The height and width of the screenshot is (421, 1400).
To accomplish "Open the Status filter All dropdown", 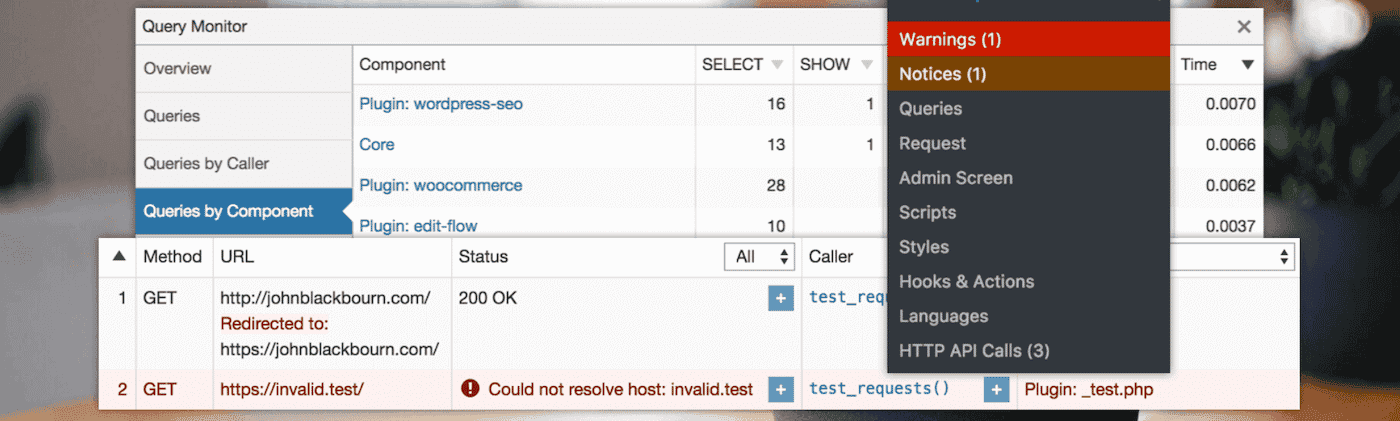I will (759, 257).
